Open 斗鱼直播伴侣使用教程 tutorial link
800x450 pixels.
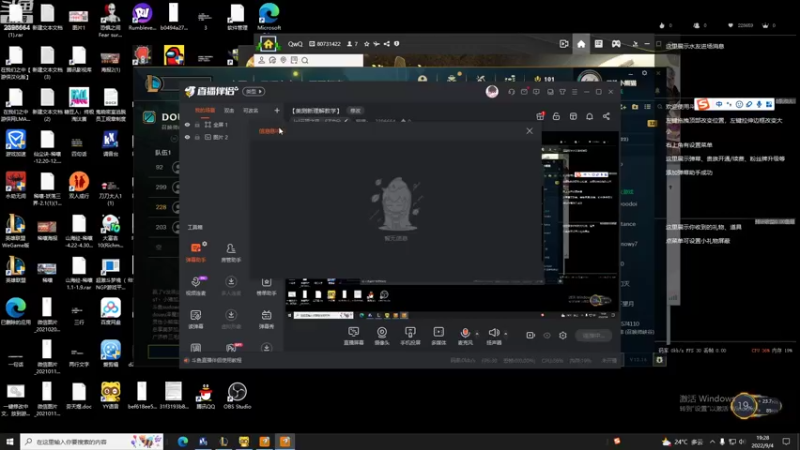pyautogui.click(x=216, y=360)
